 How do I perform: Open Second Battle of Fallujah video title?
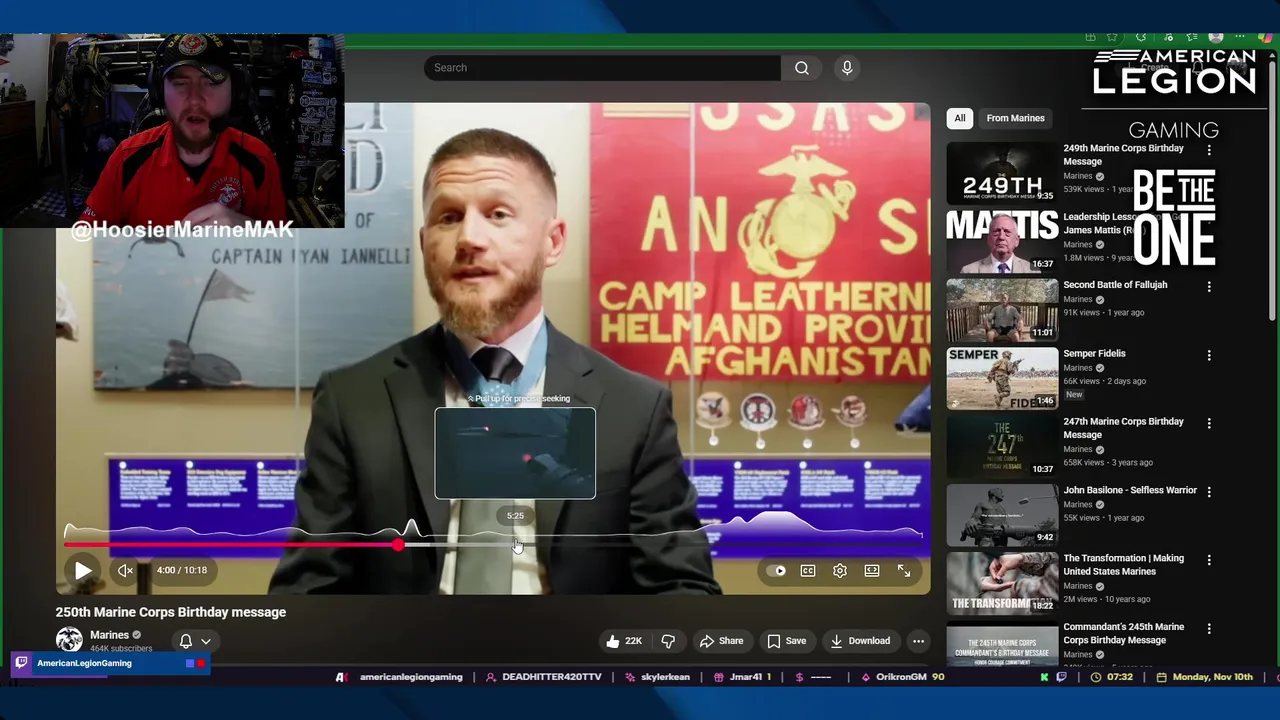(x=1115, y=285)
